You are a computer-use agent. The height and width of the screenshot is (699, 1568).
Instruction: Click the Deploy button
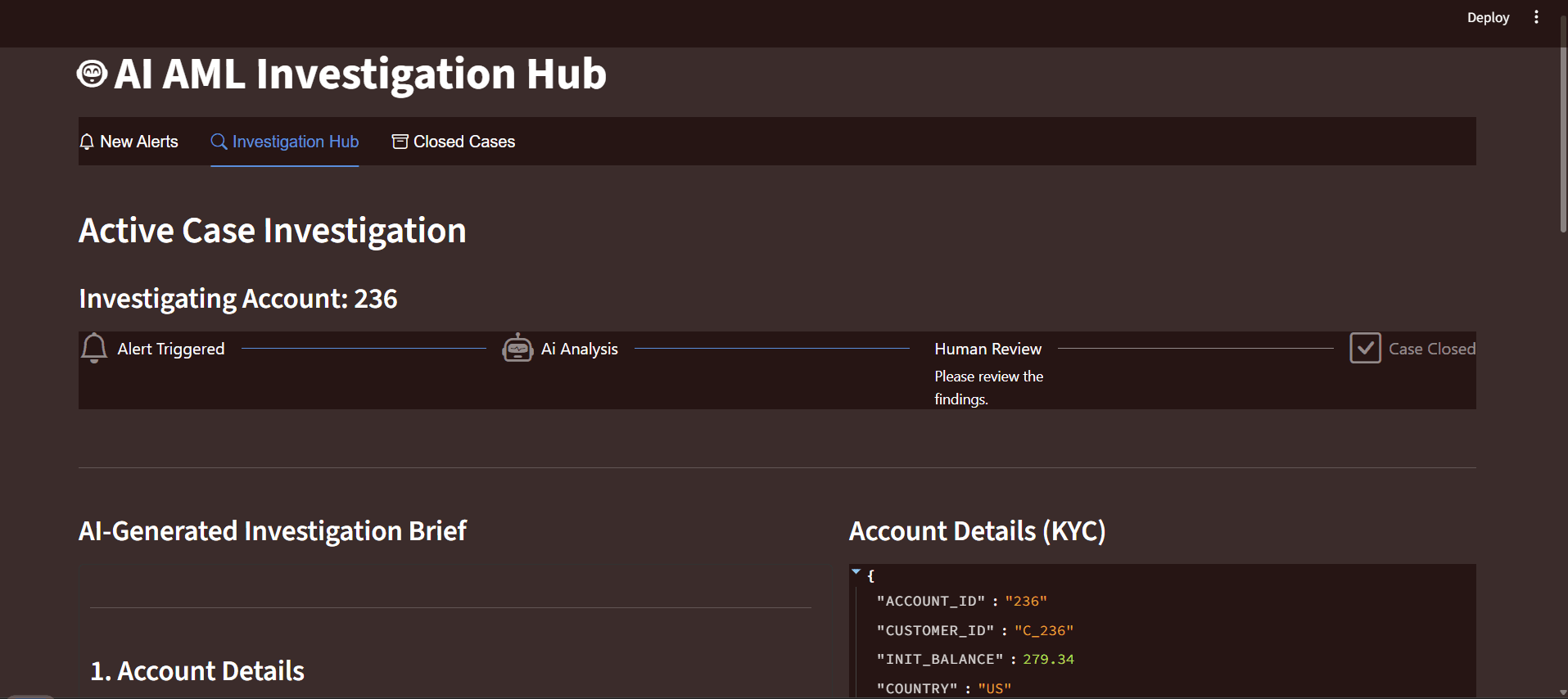click(x=1488, y=17)
